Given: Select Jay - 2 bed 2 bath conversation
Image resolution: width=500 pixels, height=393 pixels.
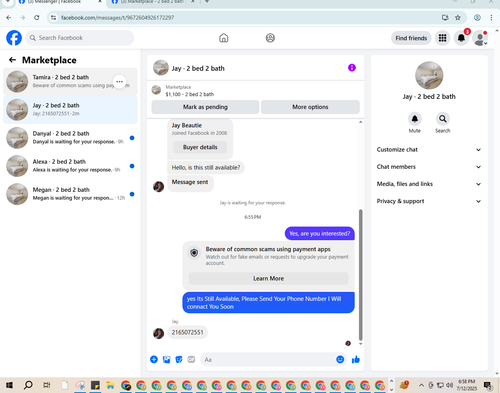Looking at the screenshot, I should pos(70,110).
